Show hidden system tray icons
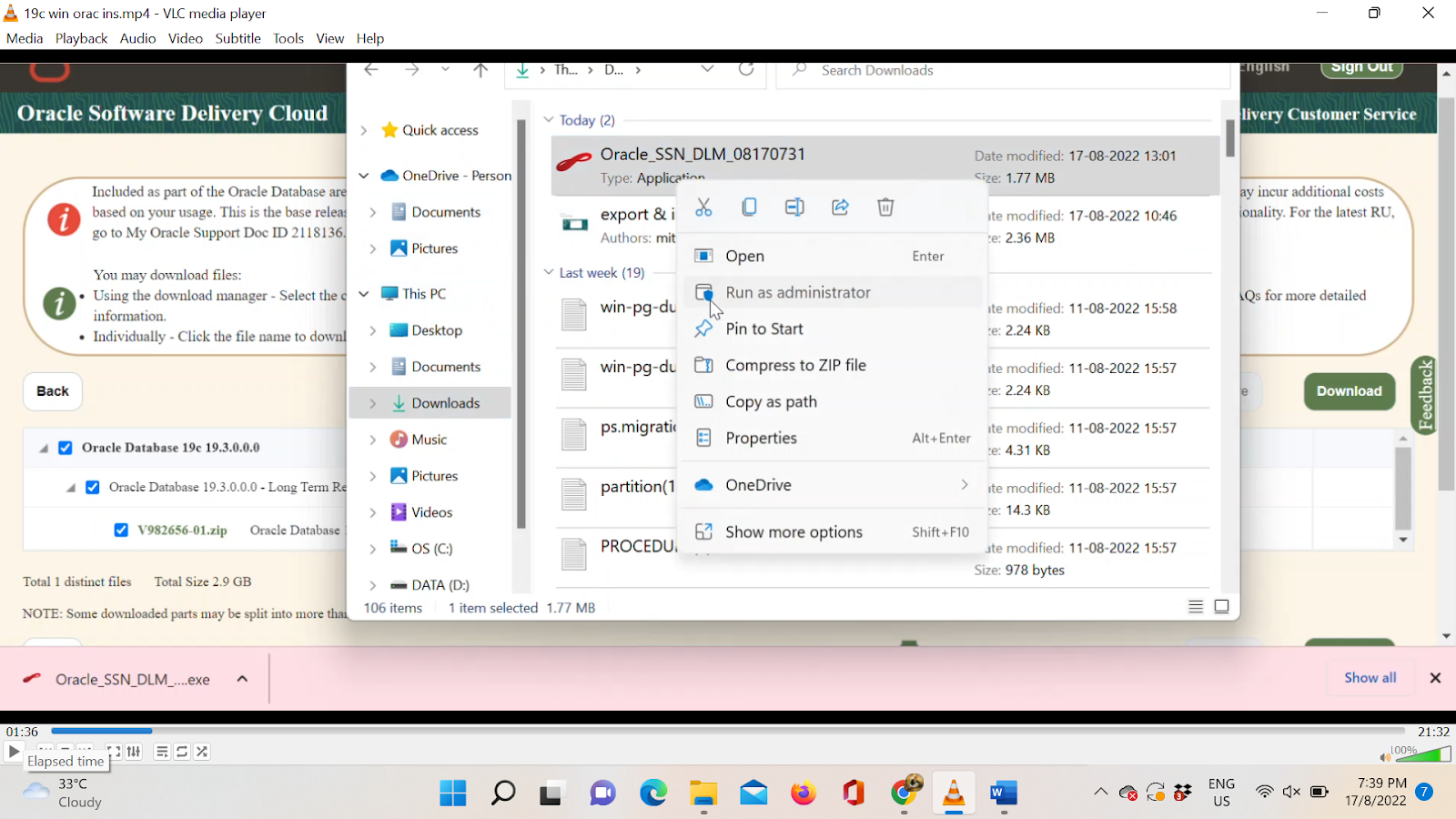The image size is (1456, 819). tap(1101, 793)
